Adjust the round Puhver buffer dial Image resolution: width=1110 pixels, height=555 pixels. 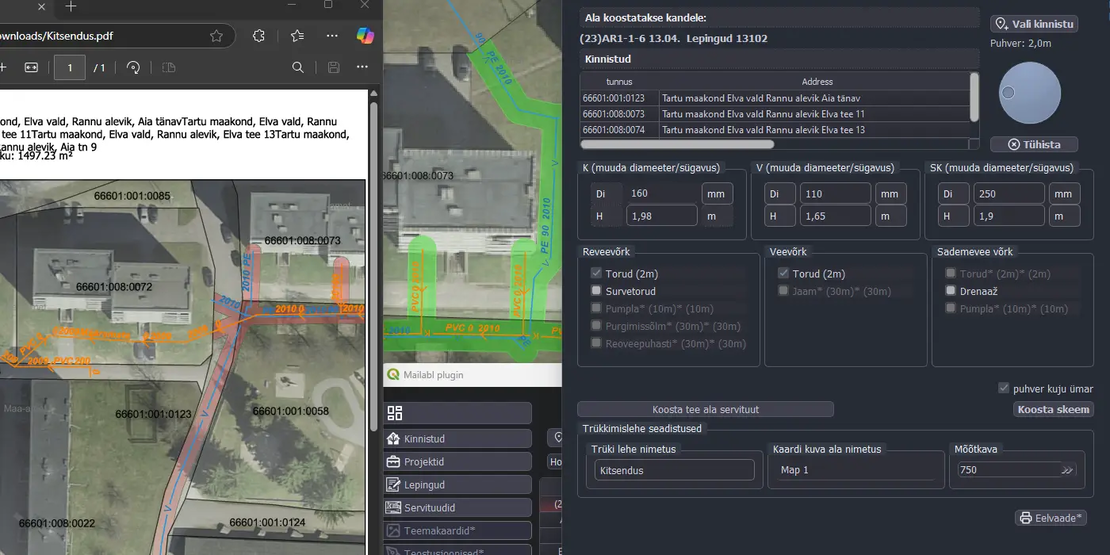coord(1030,93)
